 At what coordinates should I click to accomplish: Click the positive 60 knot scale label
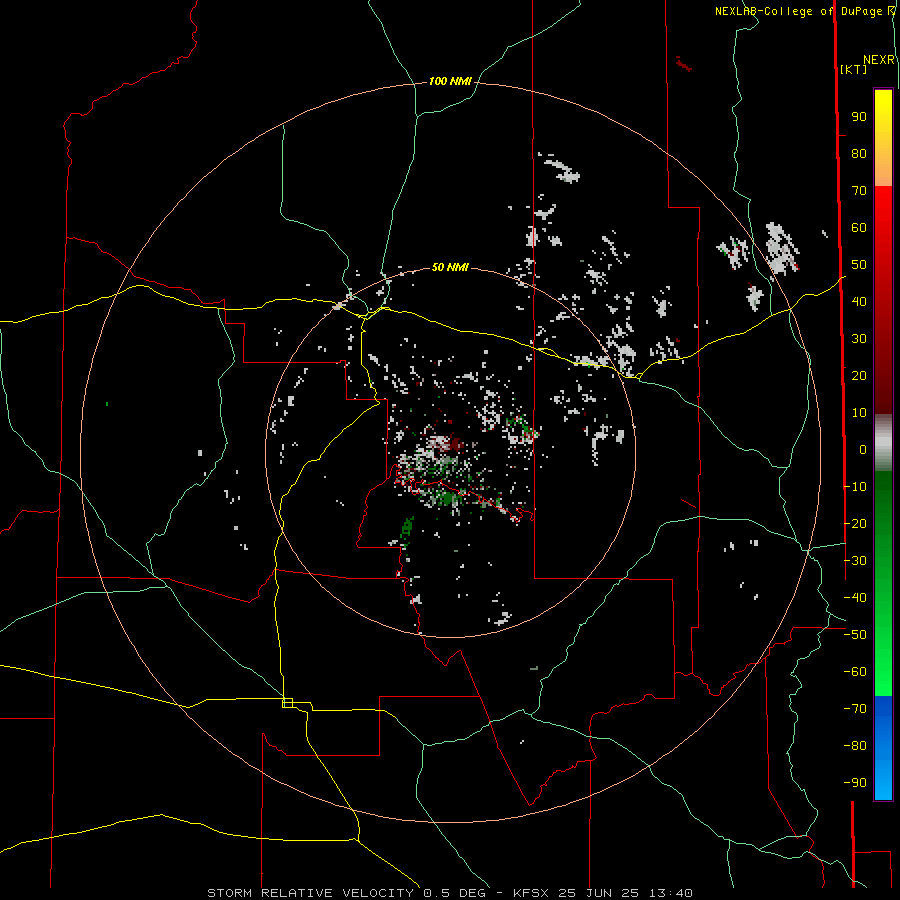point(859,228)
